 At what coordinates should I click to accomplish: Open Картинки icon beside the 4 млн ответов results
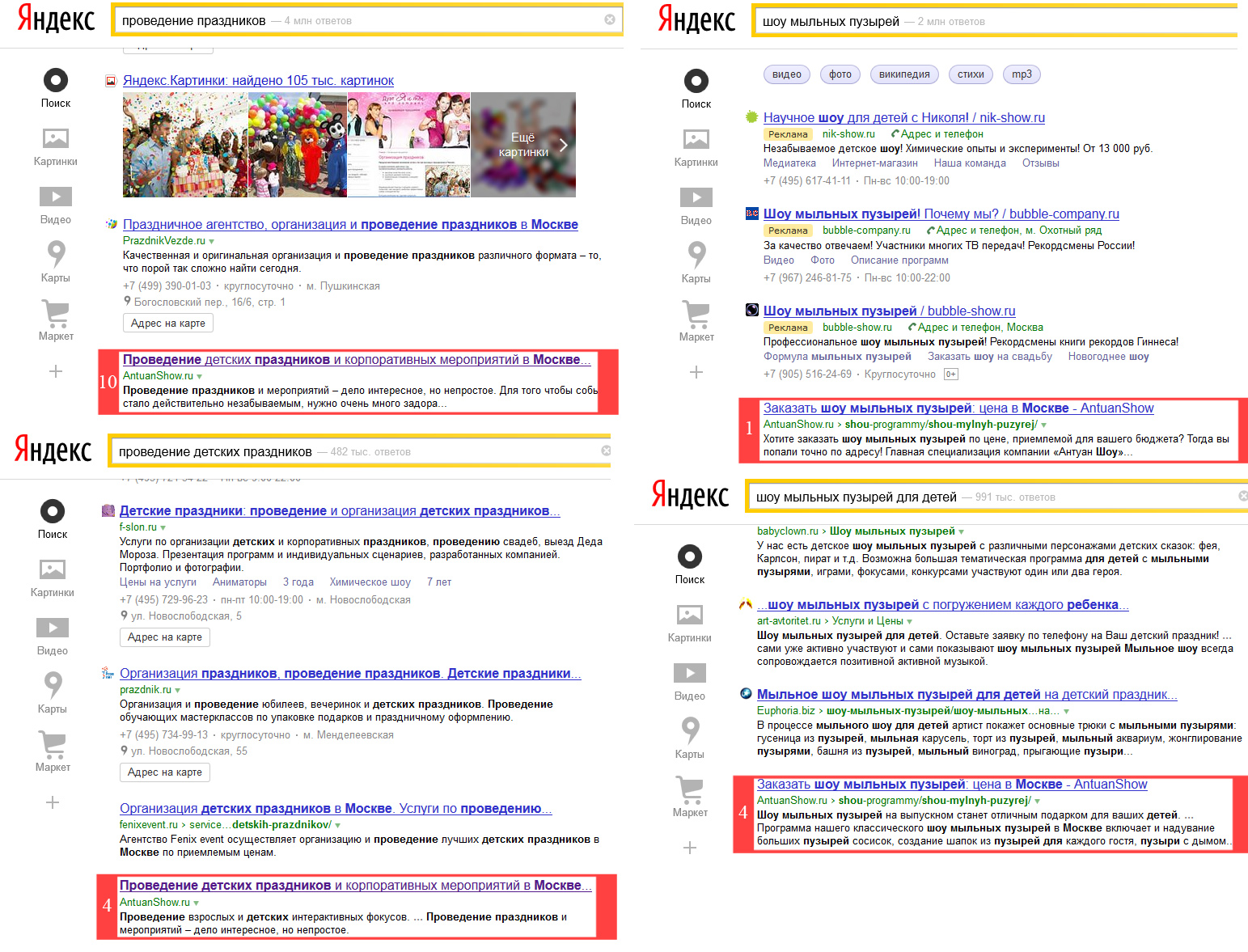click(56, 138)
